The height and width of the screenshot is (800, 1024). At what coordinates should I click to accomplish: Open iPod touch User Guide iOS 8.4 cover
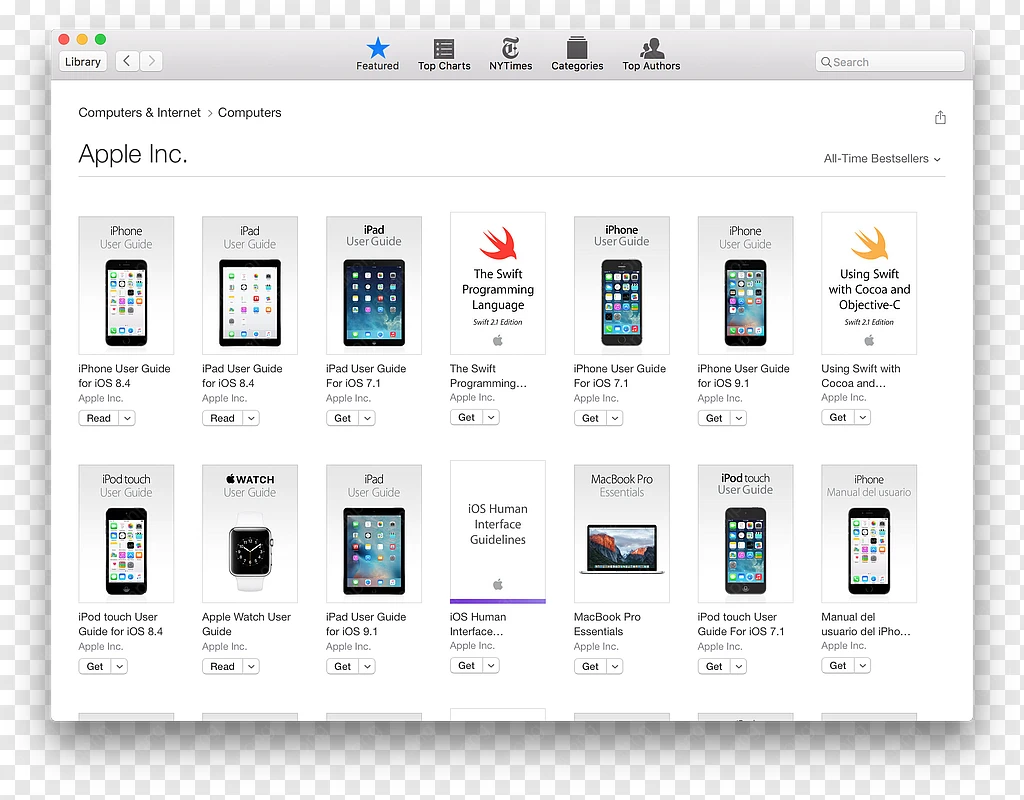point(126,534)
